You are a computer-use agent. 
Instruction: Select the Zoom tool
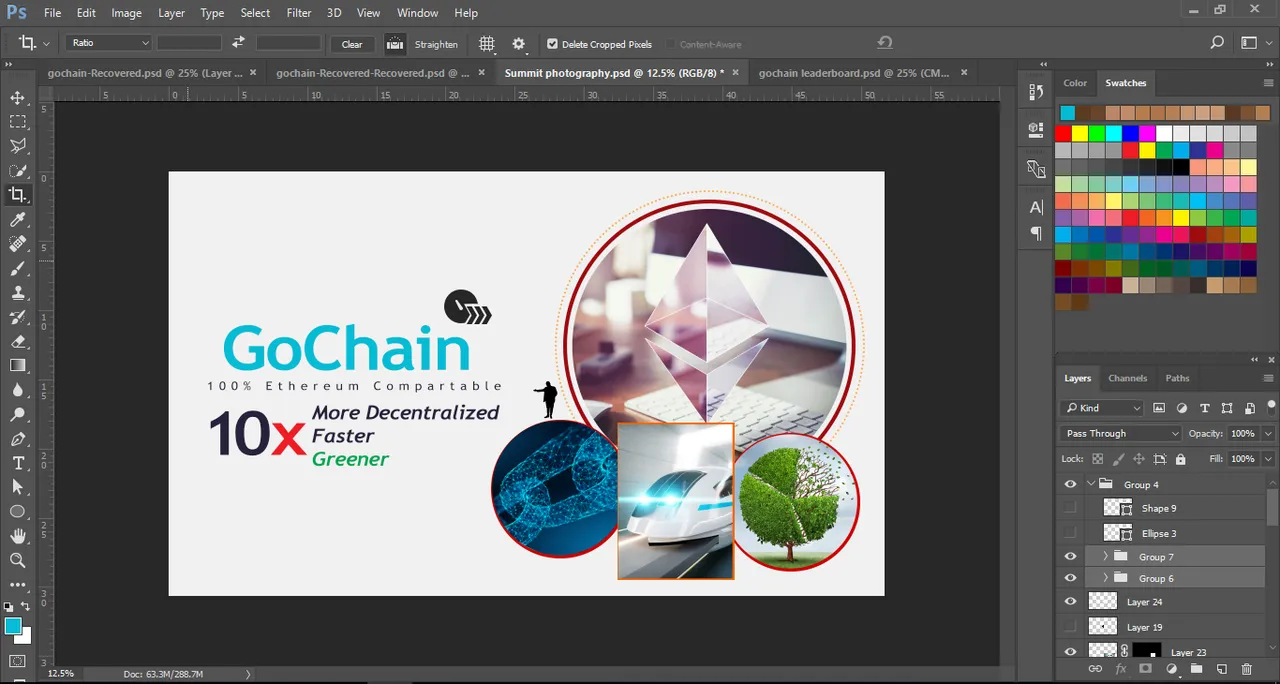tap(18, 560)
